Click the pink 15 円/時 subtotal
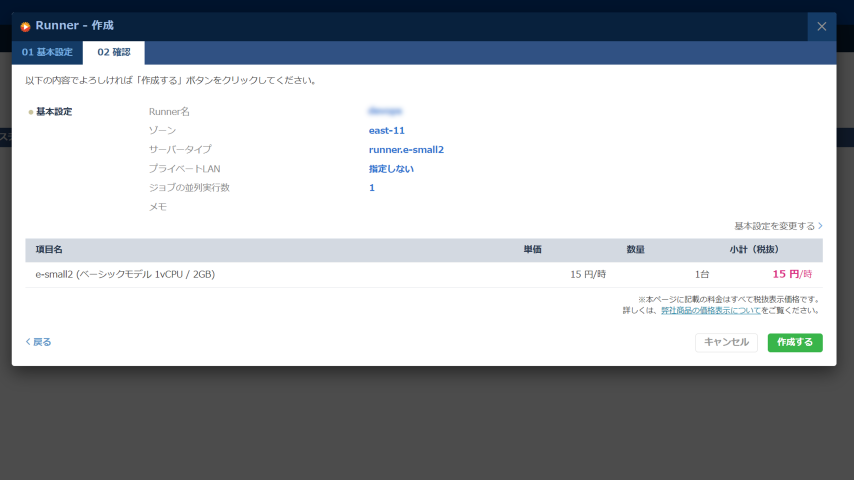854x480 pixels. (x=791, y=274)
